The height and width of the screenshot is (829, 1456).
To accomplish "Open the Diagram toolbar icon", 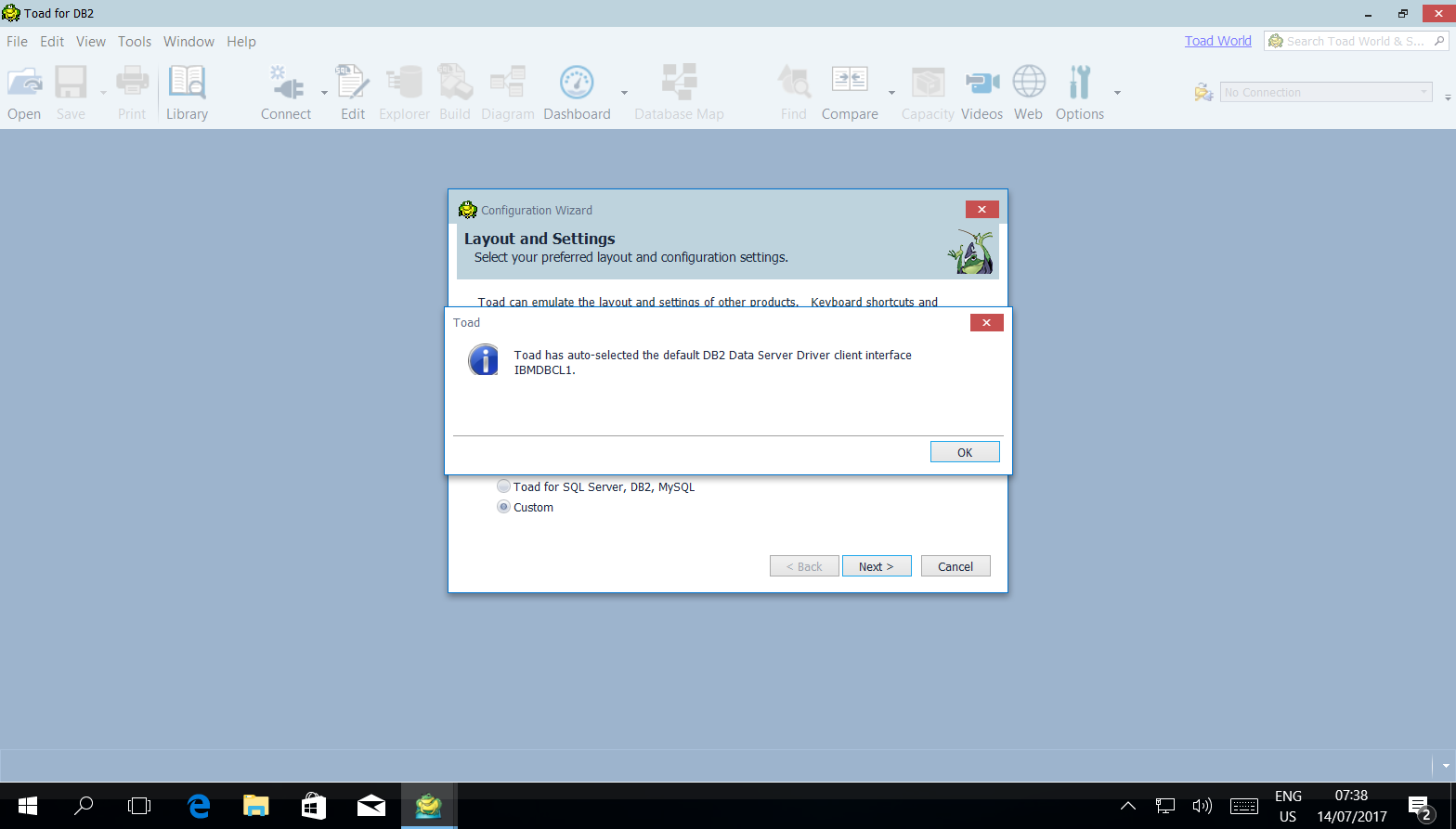I will pos(508,83).
